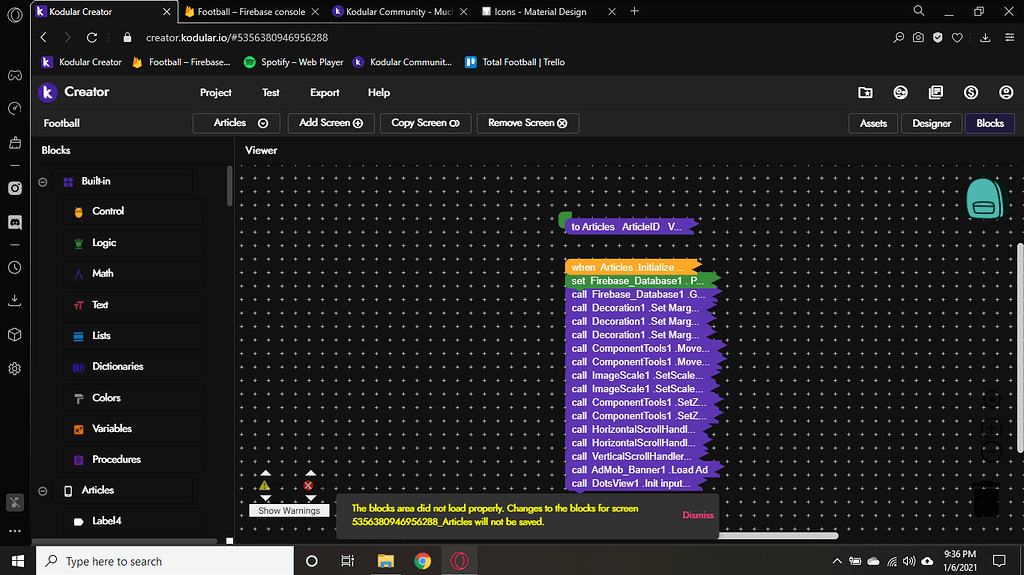Add page to bookmarks heart icon
The height and width of the screenshot is (575, 1024).
coord(957,38)
